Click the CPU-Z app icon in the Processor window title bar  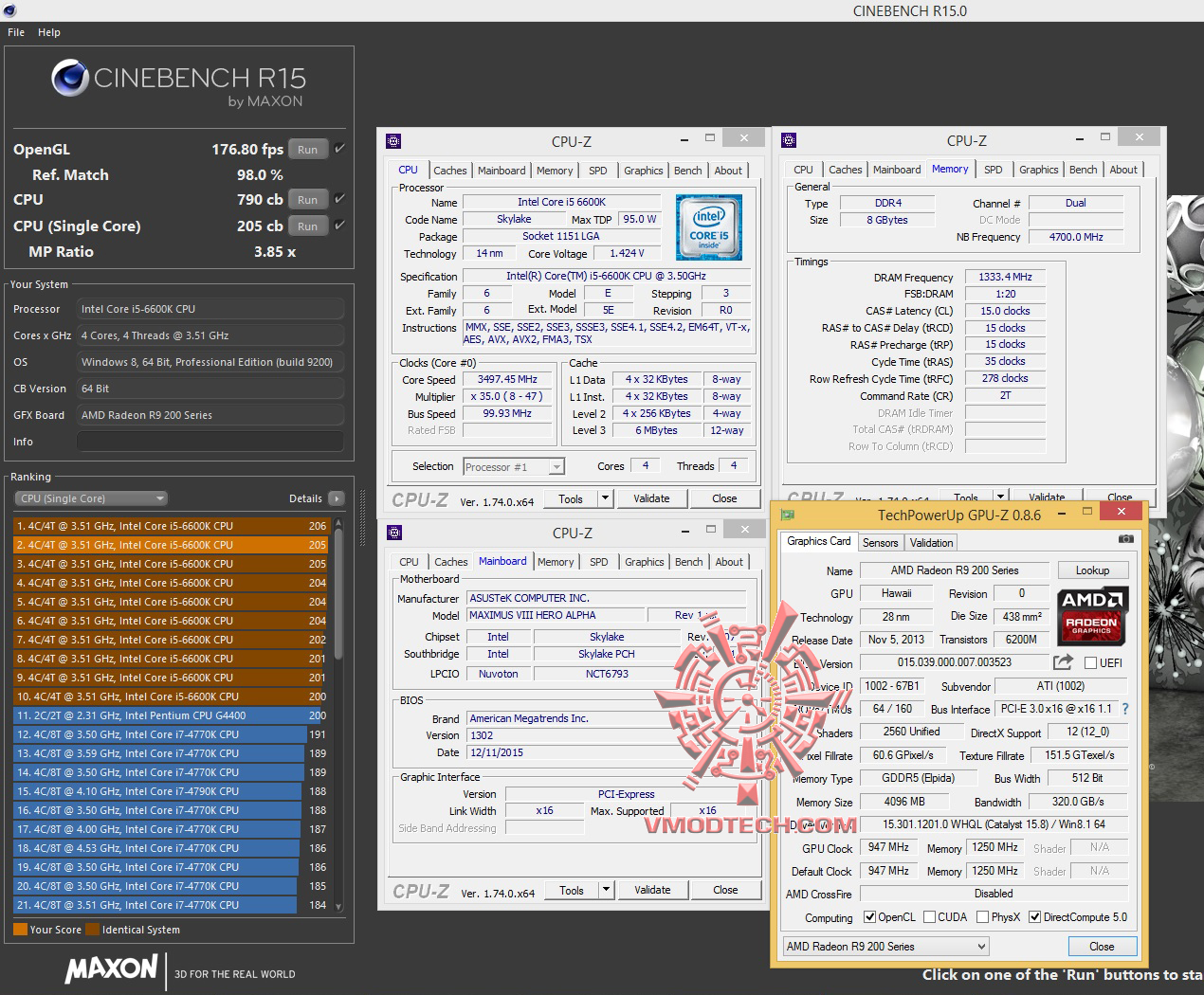tap(393, 141)
